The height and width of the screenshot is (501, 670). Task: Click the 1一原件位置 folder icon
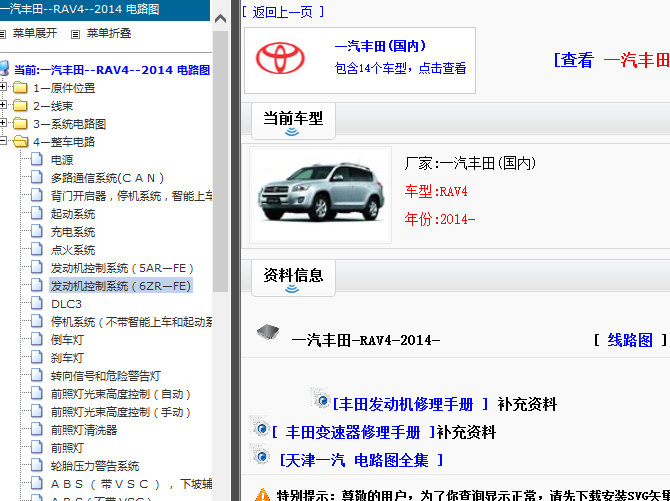pos(20,88)
